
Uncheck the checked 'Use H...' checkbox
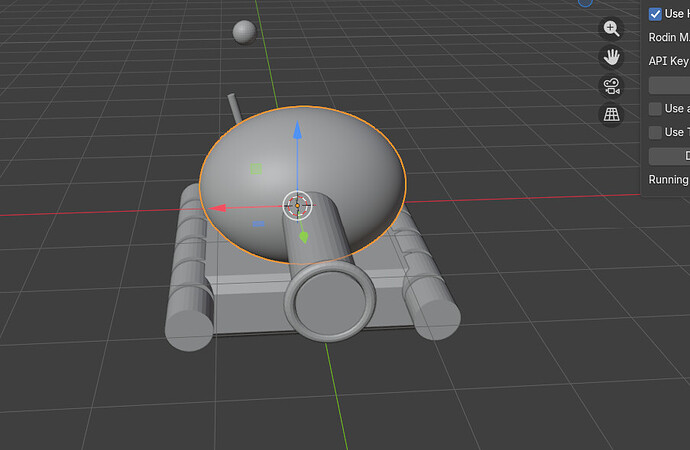[655, 14]
